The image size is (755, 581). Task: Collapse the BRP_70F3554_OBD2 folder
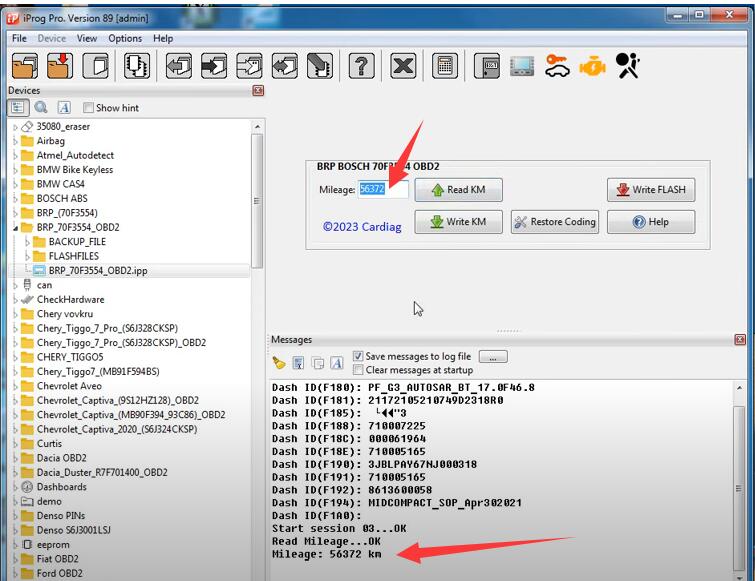point(15,228)
